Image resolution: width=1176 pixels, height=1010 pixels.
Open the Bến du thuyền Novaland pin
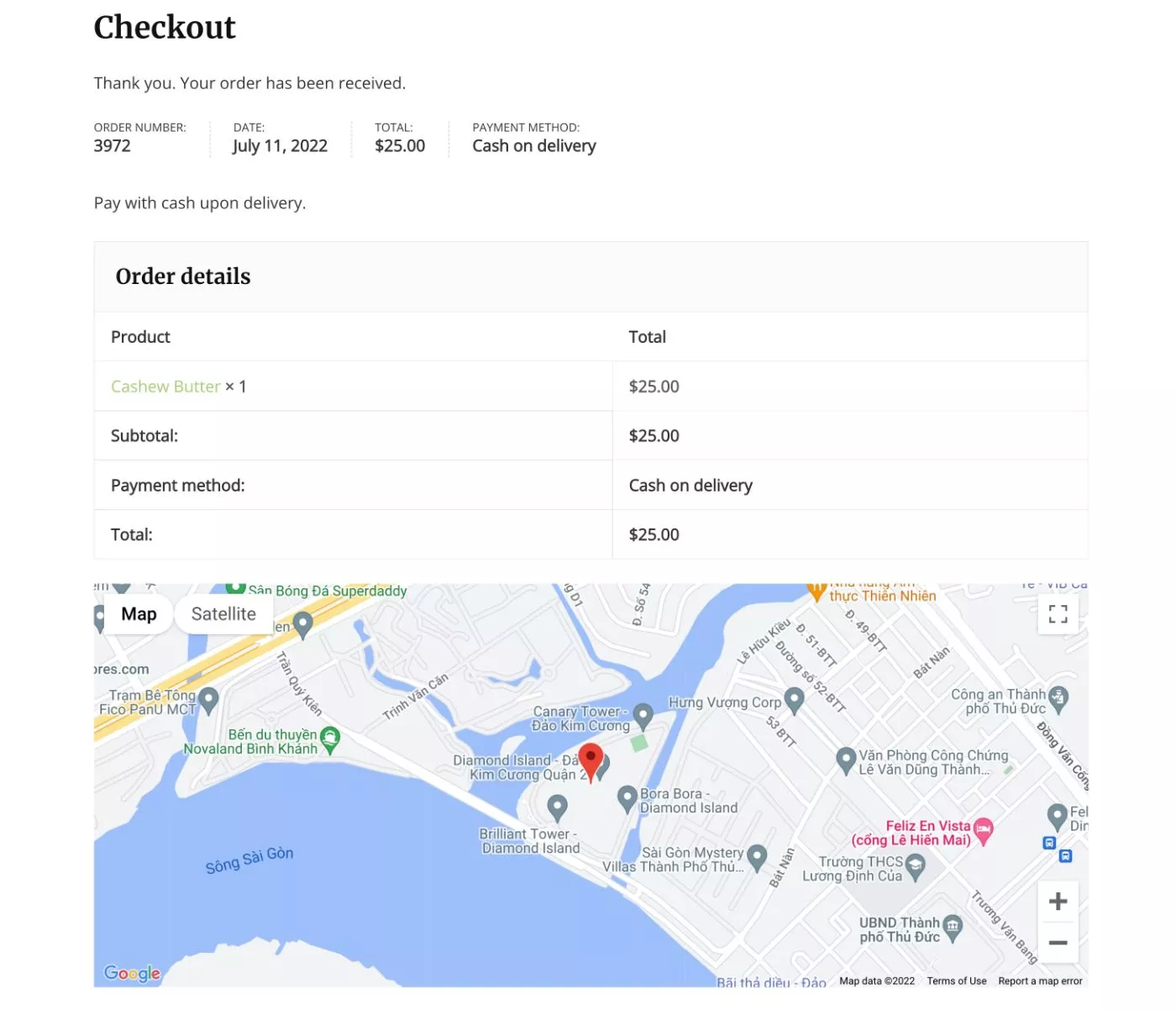click(x=330, y=739)
